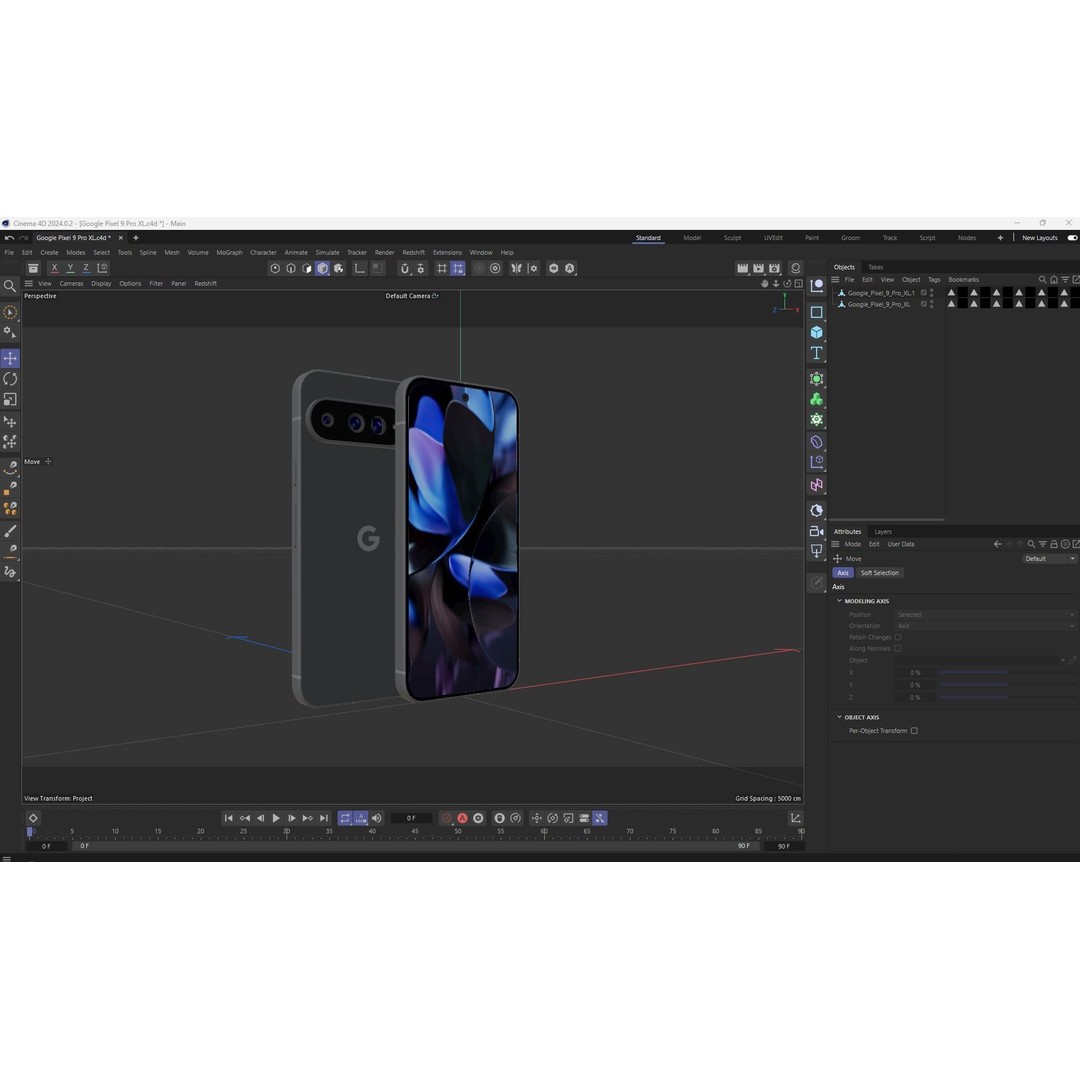Add a Text spline object
The height and width of the screenshot is (1080, 1080).
[816, 353]
